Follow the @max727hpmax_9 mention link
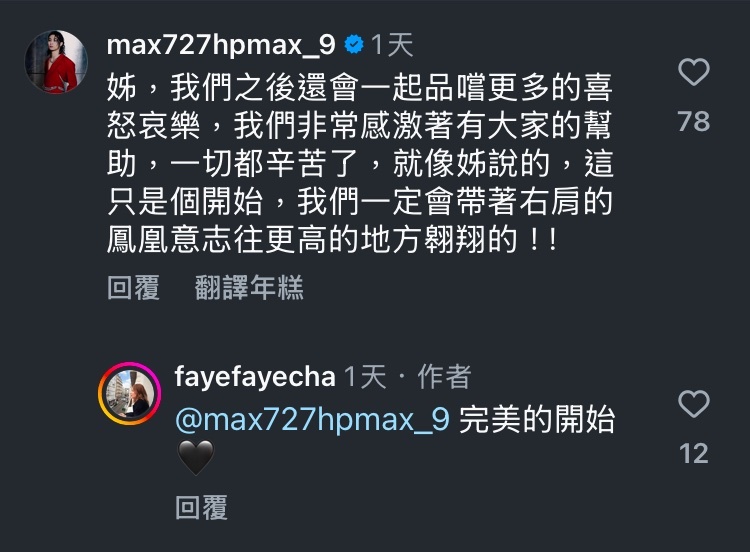 312,420
